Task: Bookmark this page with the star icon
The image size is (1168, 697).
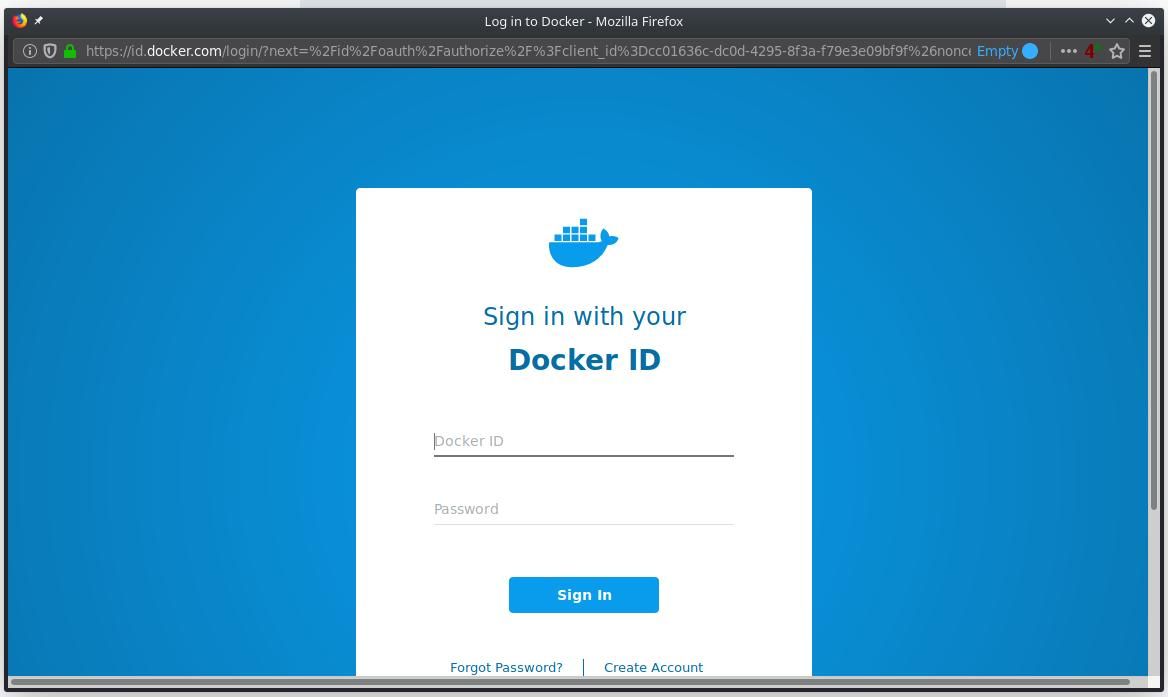Action: click(x=1117, y=51)
